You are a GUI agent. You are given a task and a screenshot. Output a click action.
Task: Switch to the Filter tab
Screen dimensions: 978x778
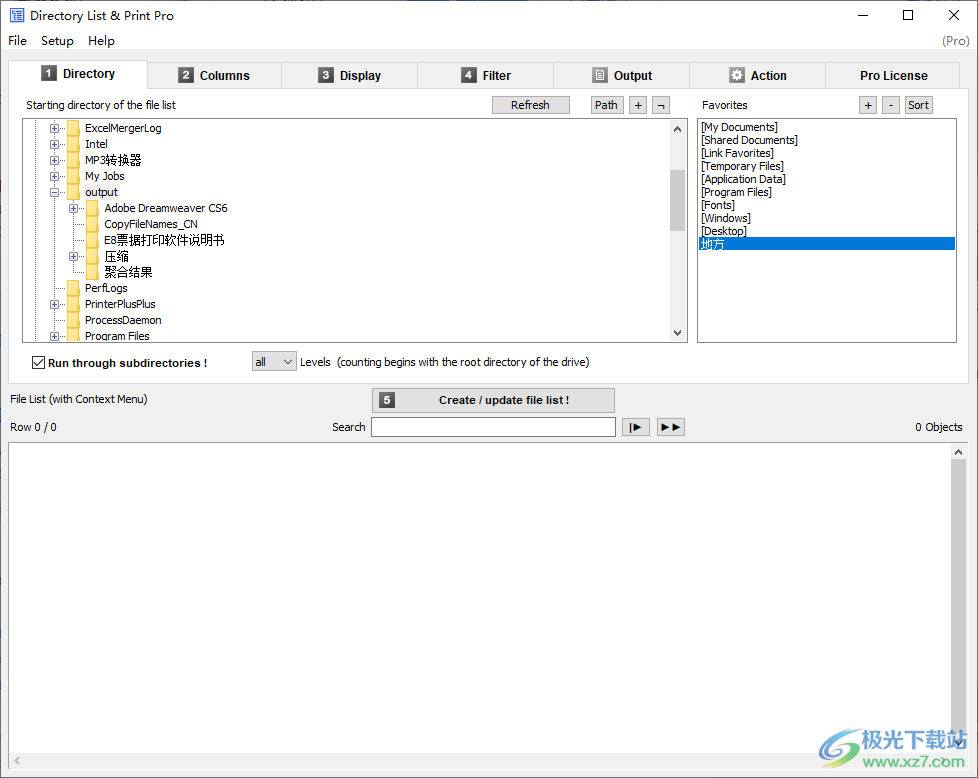(x=485, y=74)
